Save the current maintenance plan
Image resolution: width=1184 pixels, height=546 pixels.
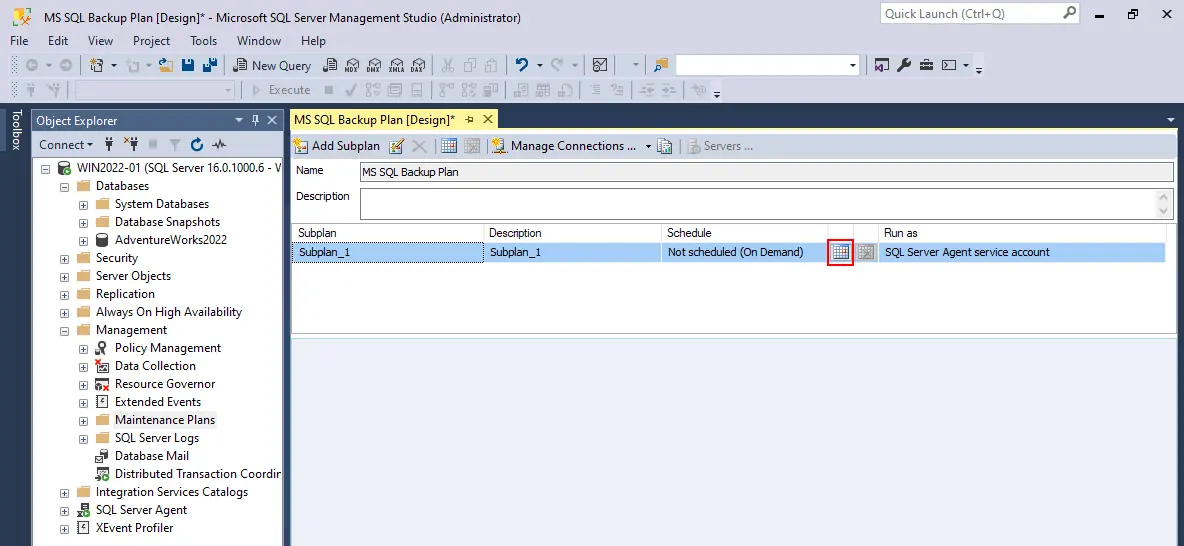188,66
